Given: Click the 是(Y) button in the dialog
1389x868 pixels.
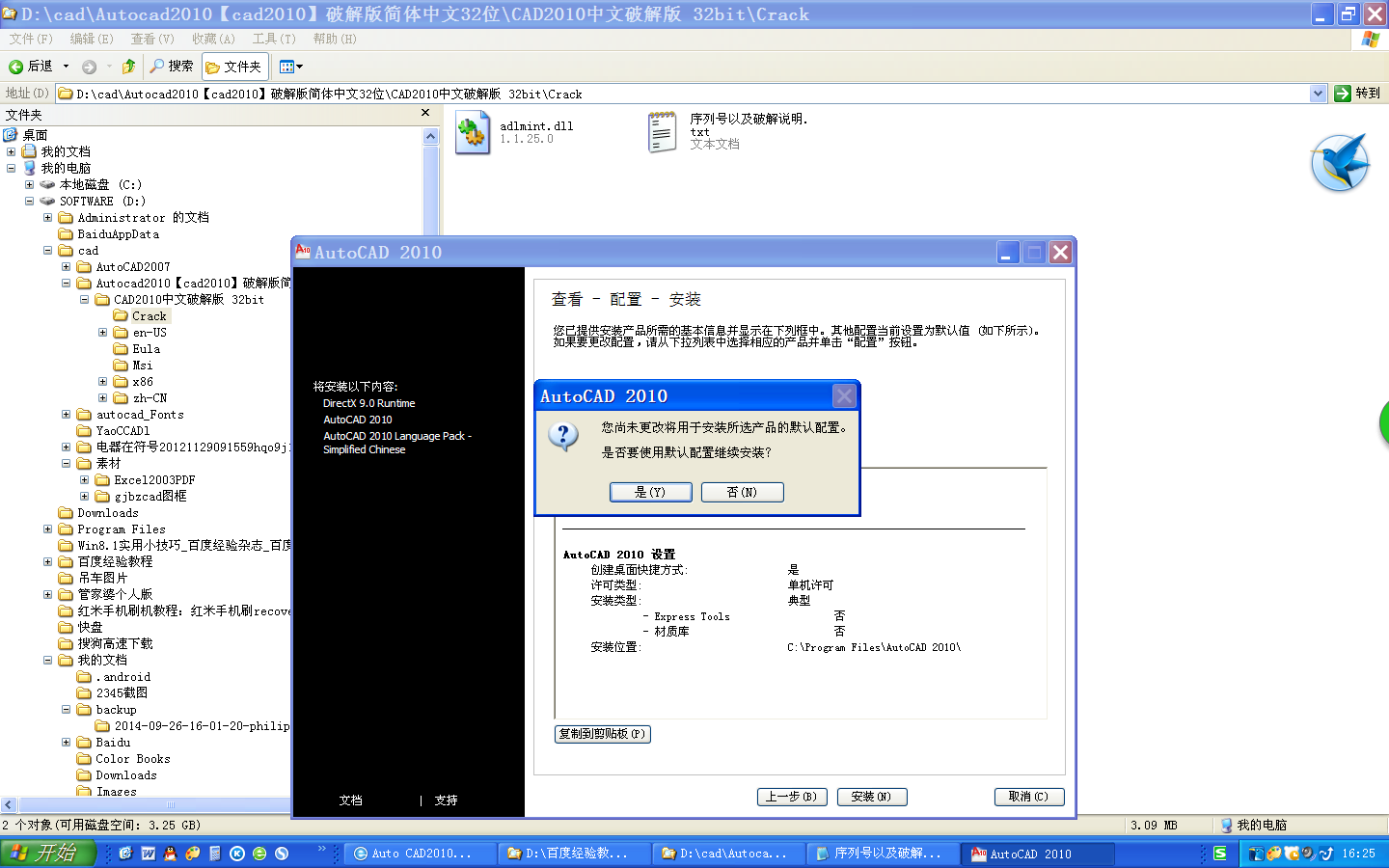Looking at the screenshot, I should (x=650, y=492).
